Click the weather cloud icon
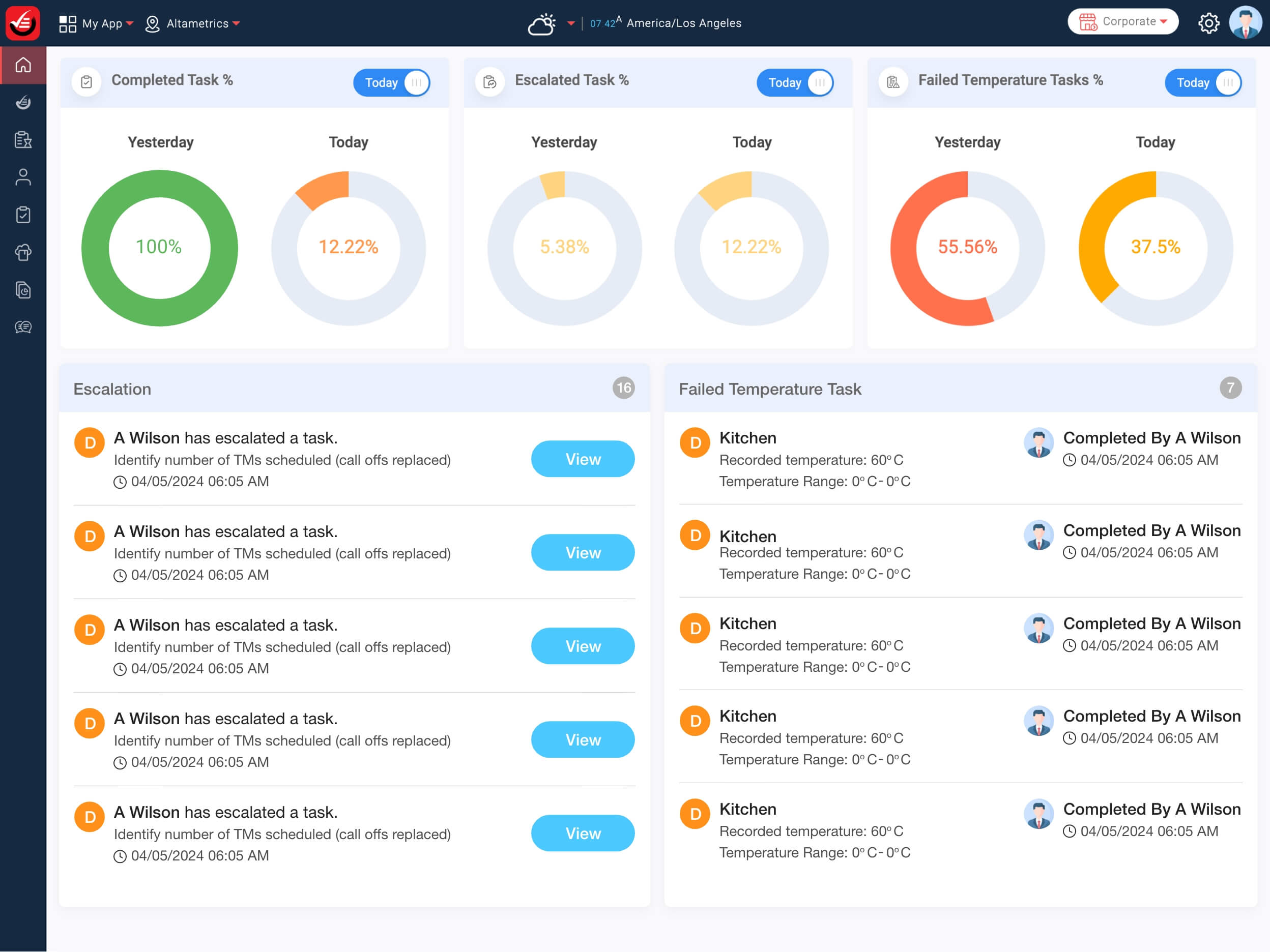Viewport: 1270px width, 952px height. click(541, 23)
